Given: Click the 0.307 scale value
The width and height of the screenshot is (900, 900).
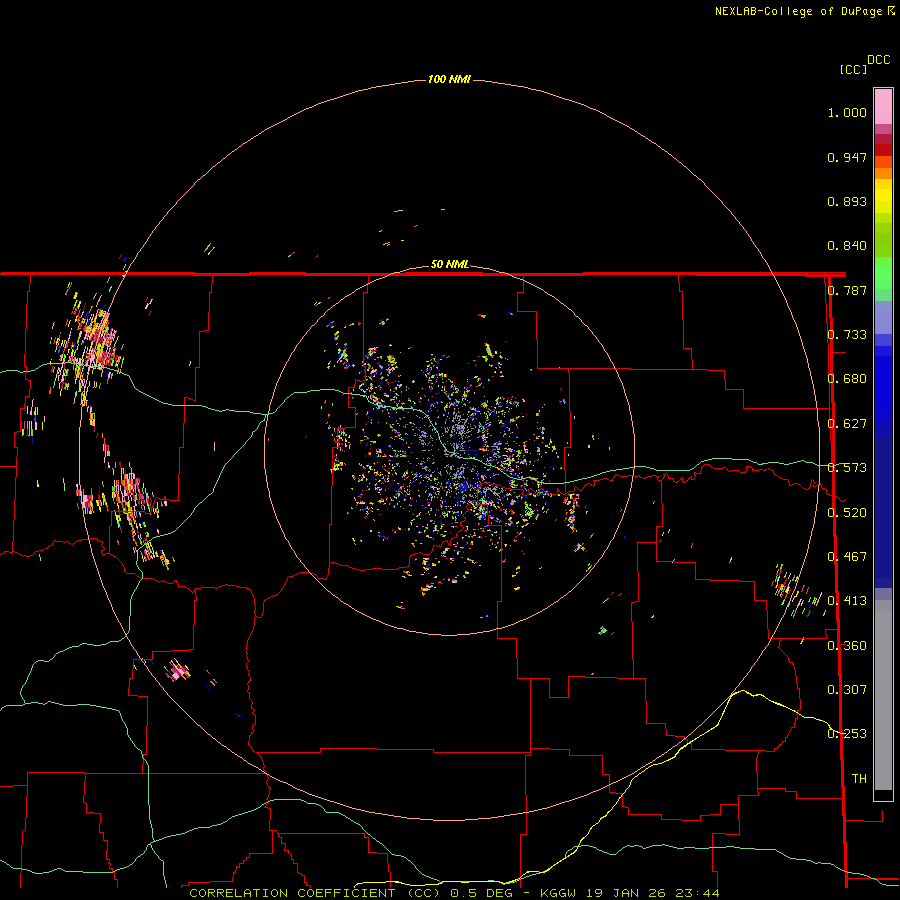Looking at the screenshot, I should tap(847, 690).
